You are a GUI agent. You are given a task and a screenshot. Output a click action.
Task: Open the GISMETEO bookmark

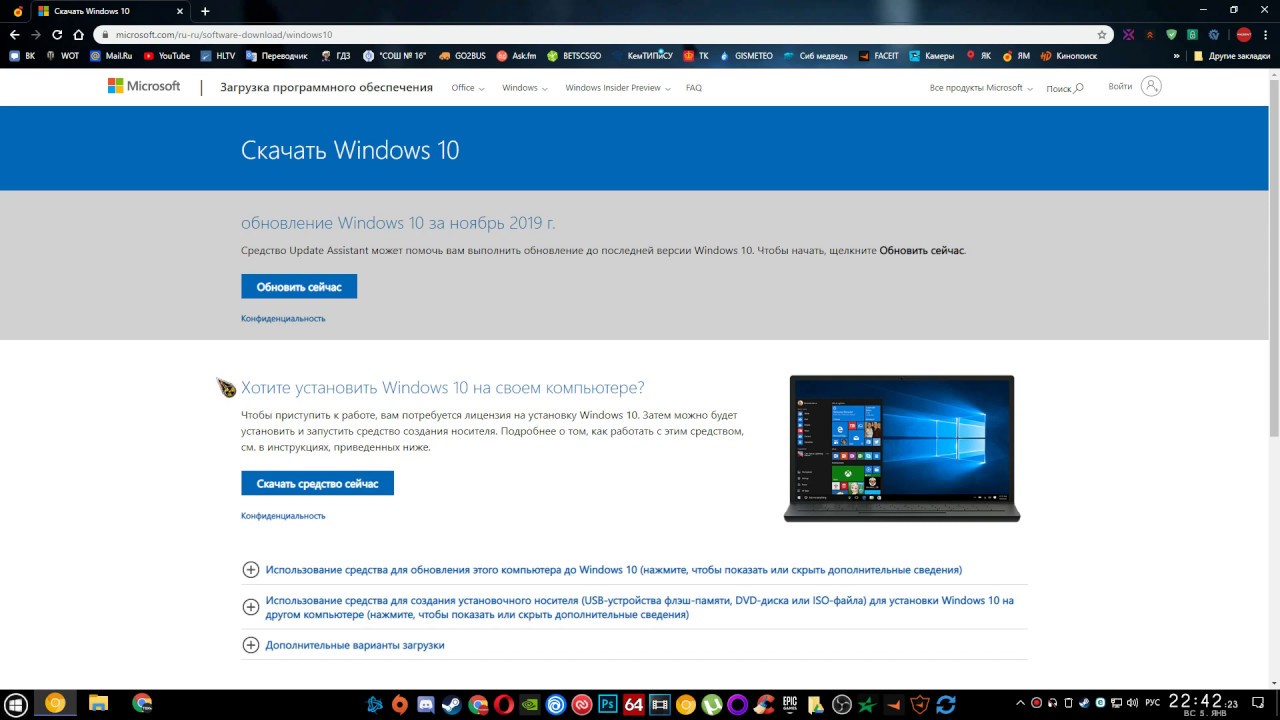point(745,56)
